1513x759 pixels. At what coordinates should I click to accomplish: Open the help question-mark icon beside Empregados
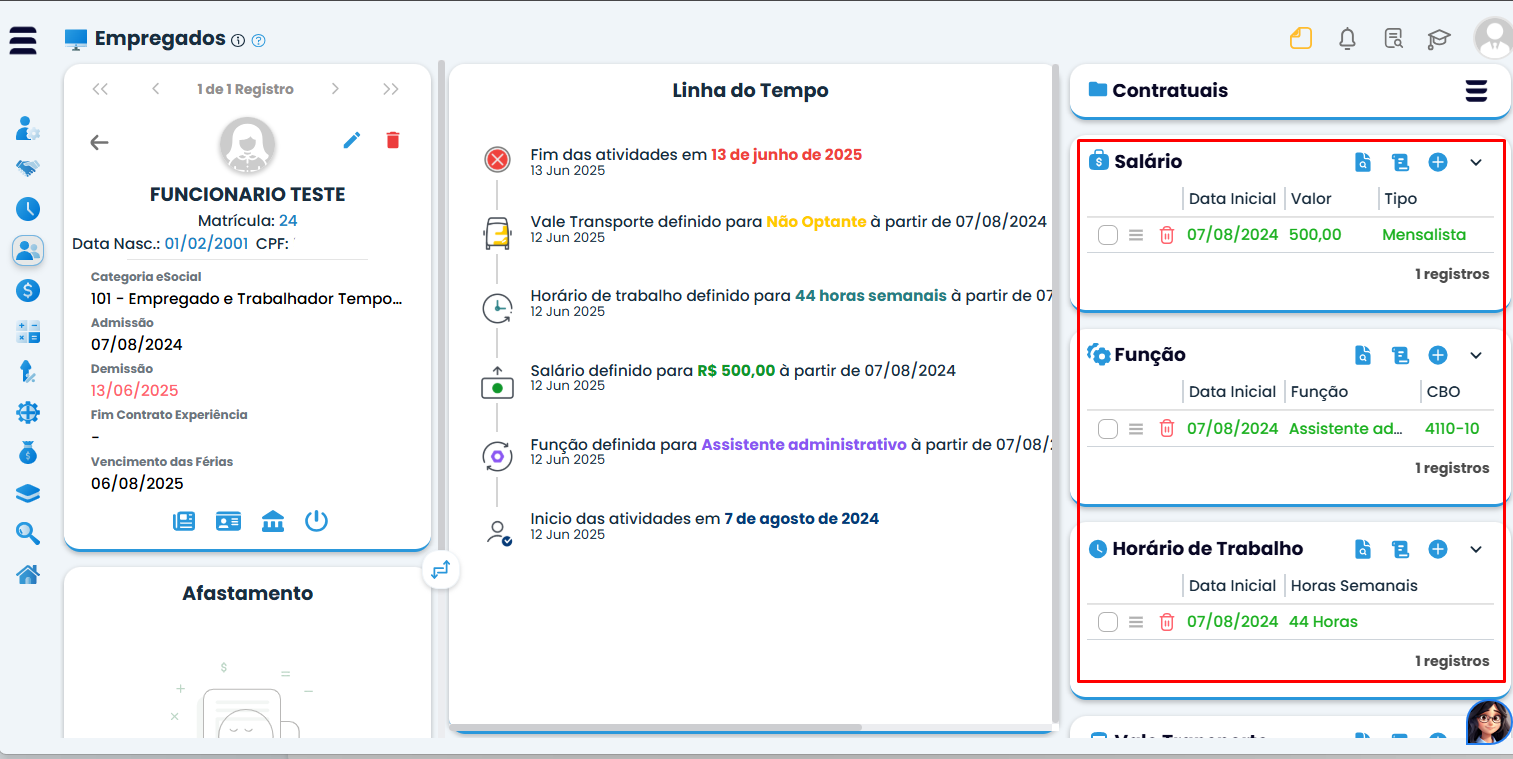pos(259,41)
